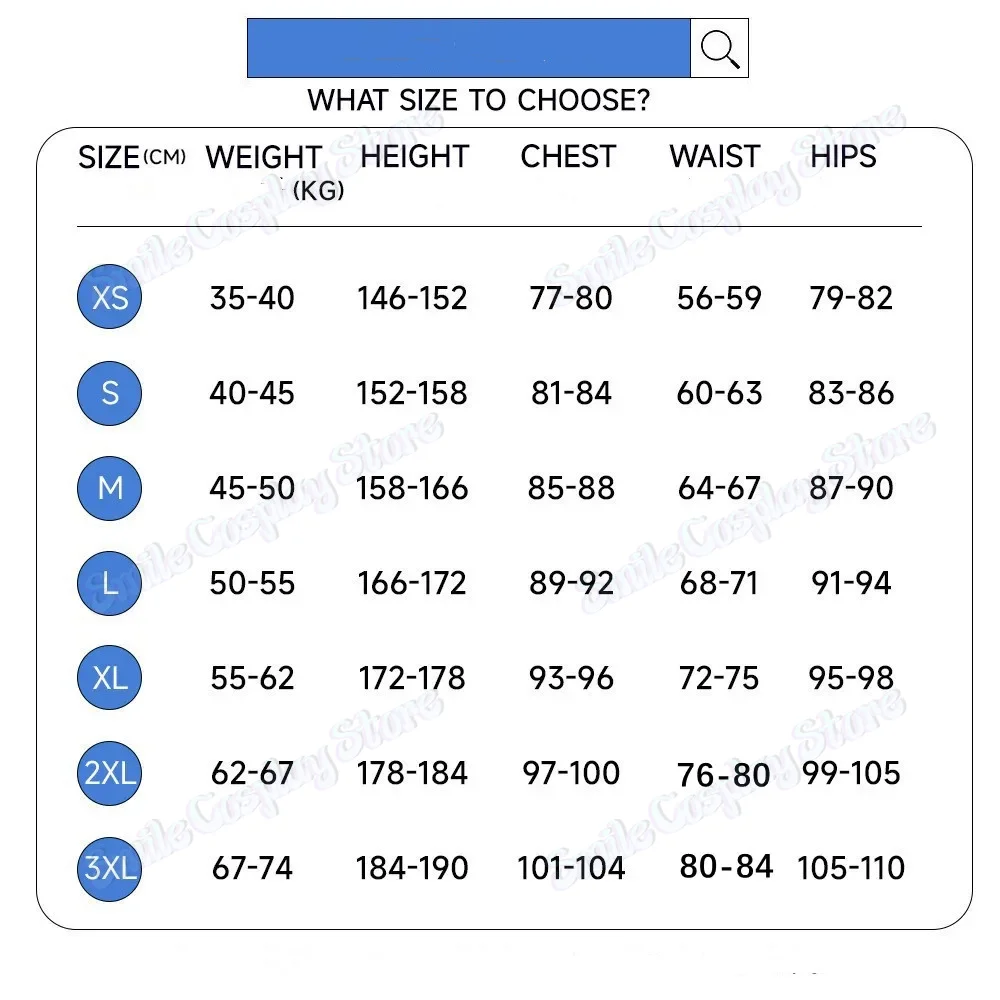Select the XS size badge

pyautogui.click(x=110, y=297)
